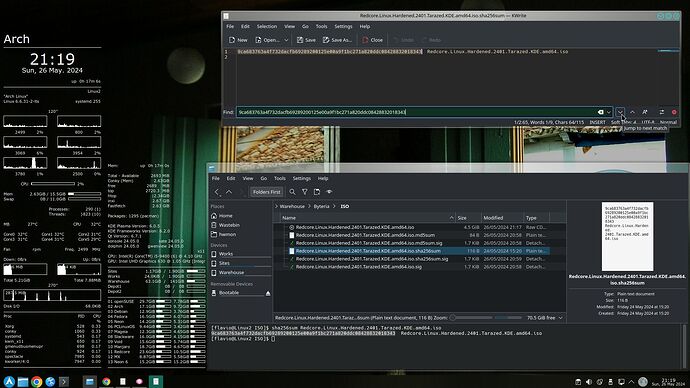Click Open in the KWrite toolbar
This screenshot has height=388, width=690.
pyautogui.click(x=267, y=40)
